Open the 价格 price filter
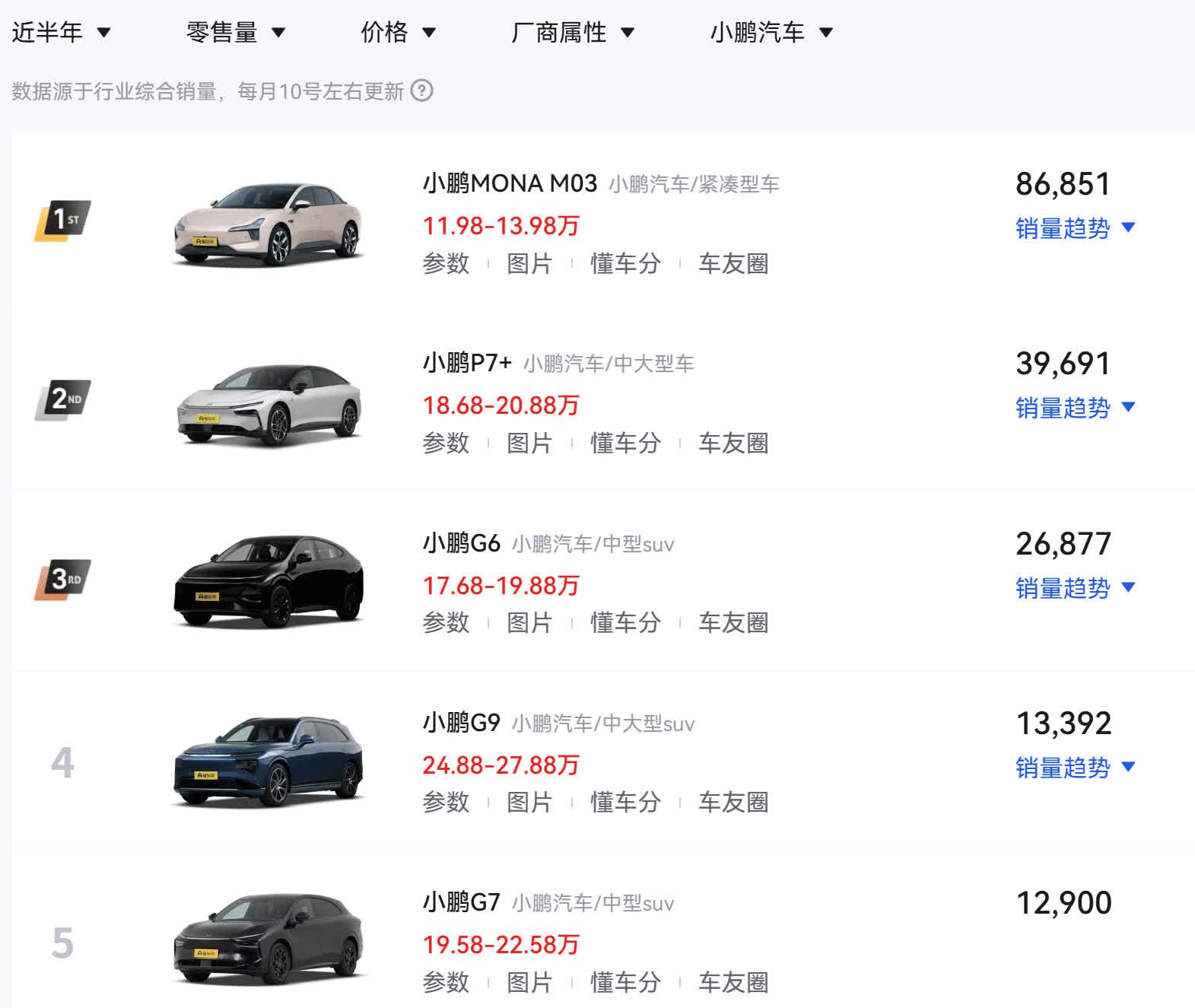Screen dimensions: 1195x1008 coord(398,32)
